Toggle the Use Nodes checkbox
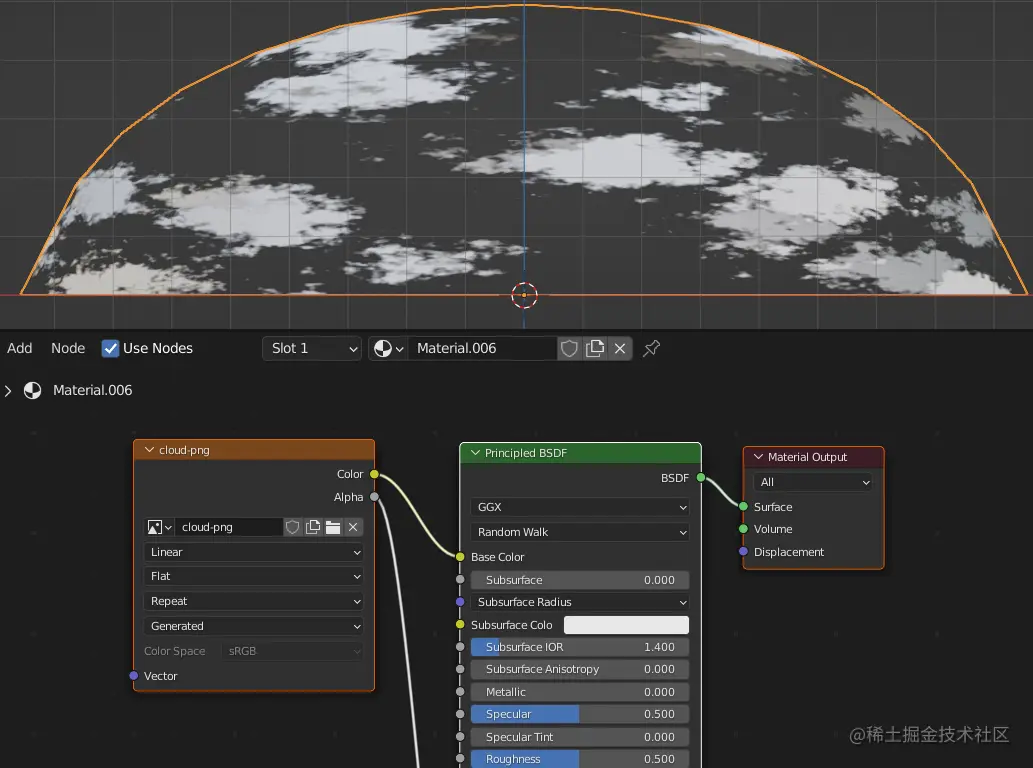 (x=111, y=348)
